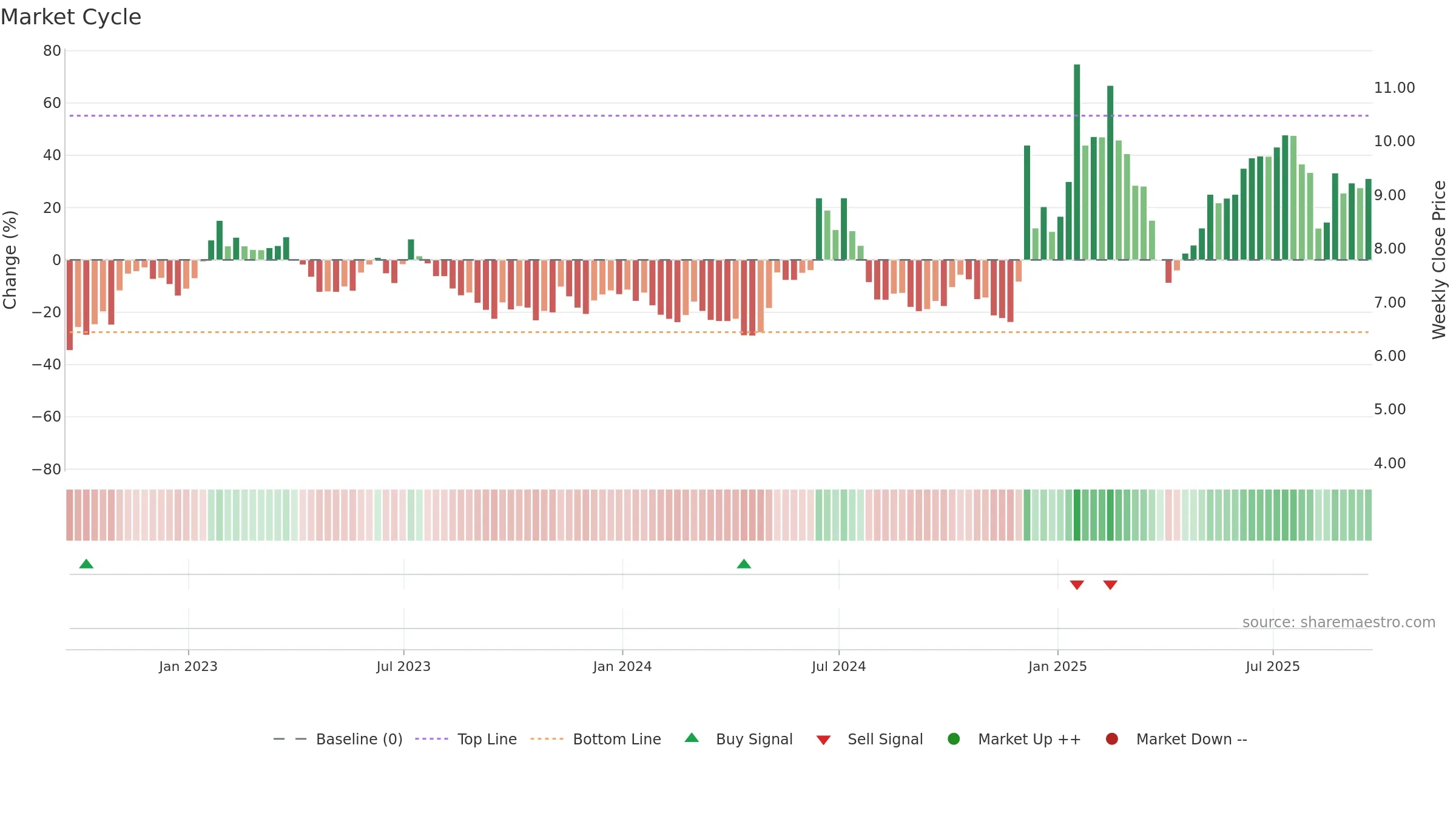Click the second sell signal marker after Jan 2025

(1110, 585)
